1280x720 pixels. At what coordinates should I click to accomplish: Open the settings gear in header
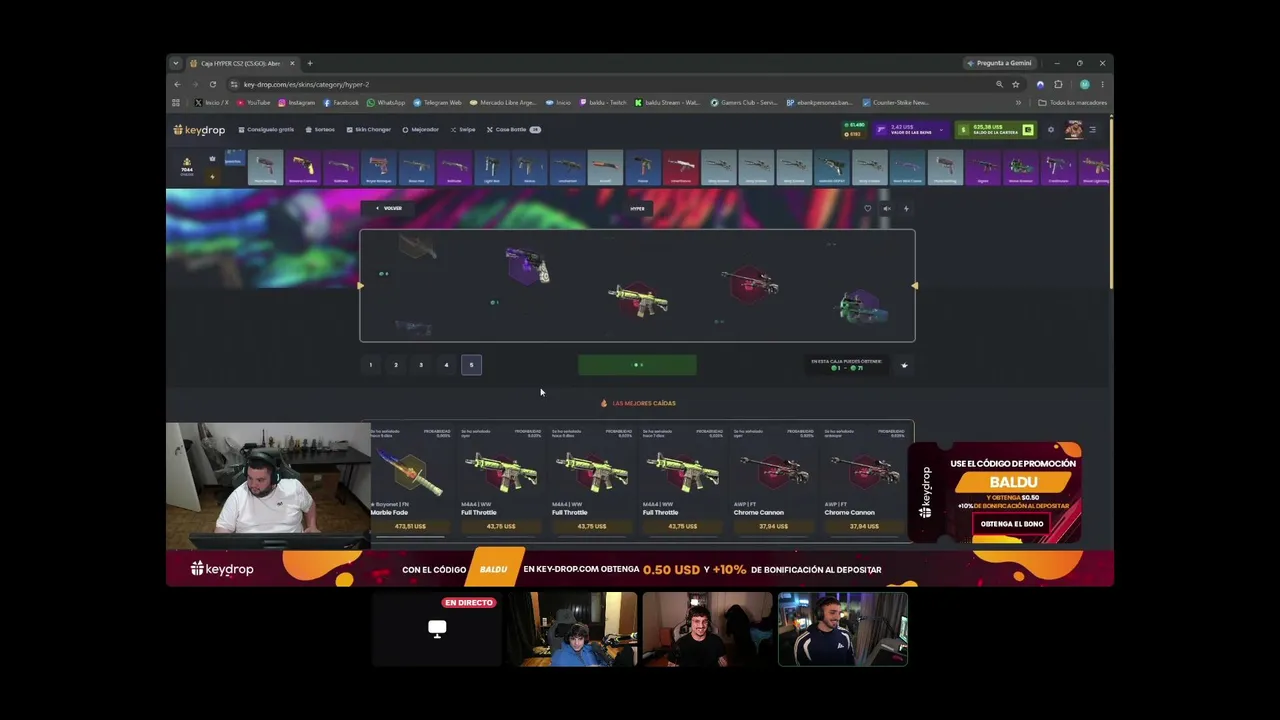click(x=1050, y=130)
